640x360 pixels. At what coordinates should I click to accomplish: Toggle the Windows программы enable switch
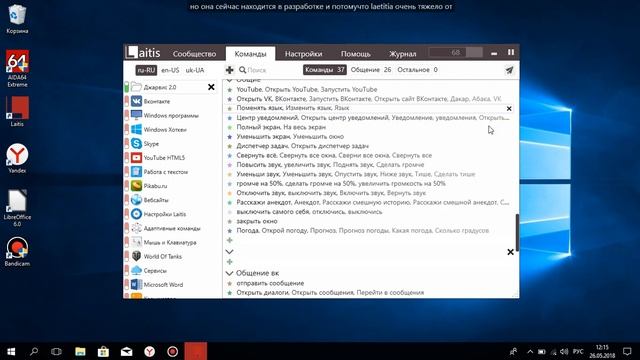click(x=127, y=116)
